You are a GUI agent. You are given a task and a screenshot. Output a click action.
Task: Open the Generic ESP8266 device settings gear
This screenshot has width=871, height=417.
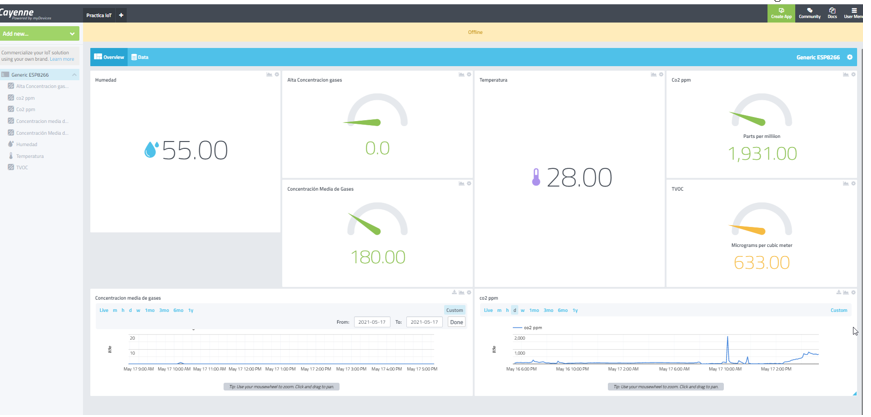click(x=849, y=57)
